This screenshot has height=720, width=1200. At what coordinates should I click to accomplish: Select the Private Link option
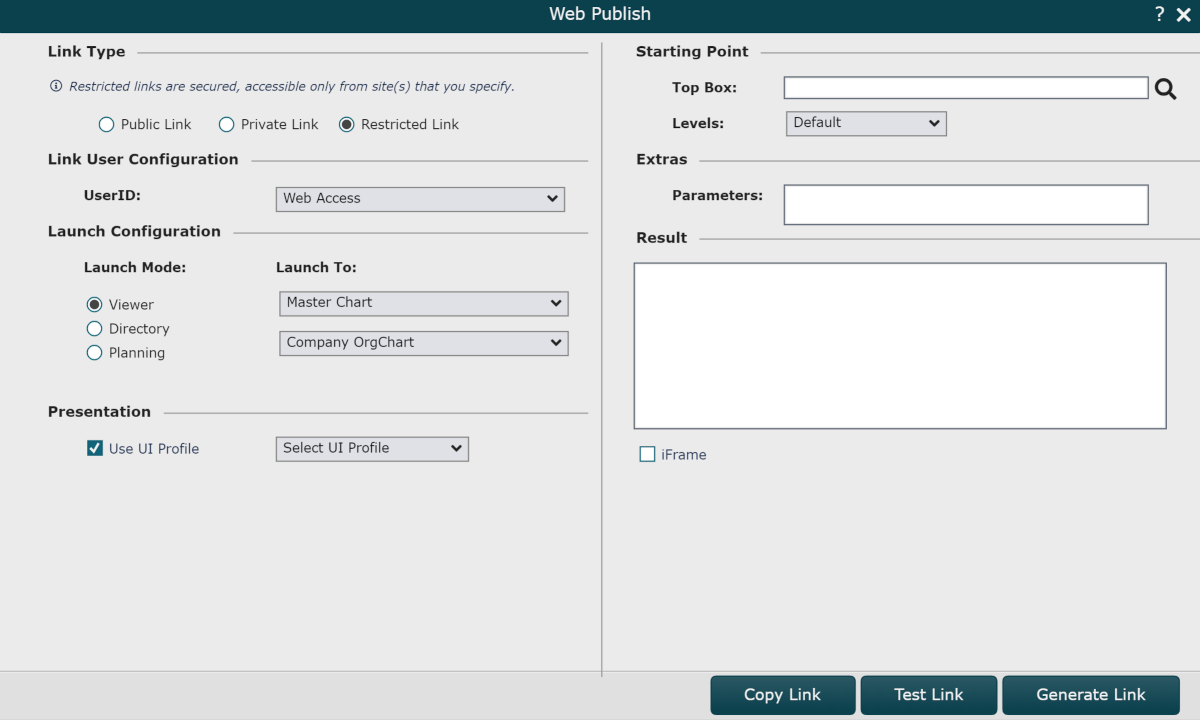(227, 125)
